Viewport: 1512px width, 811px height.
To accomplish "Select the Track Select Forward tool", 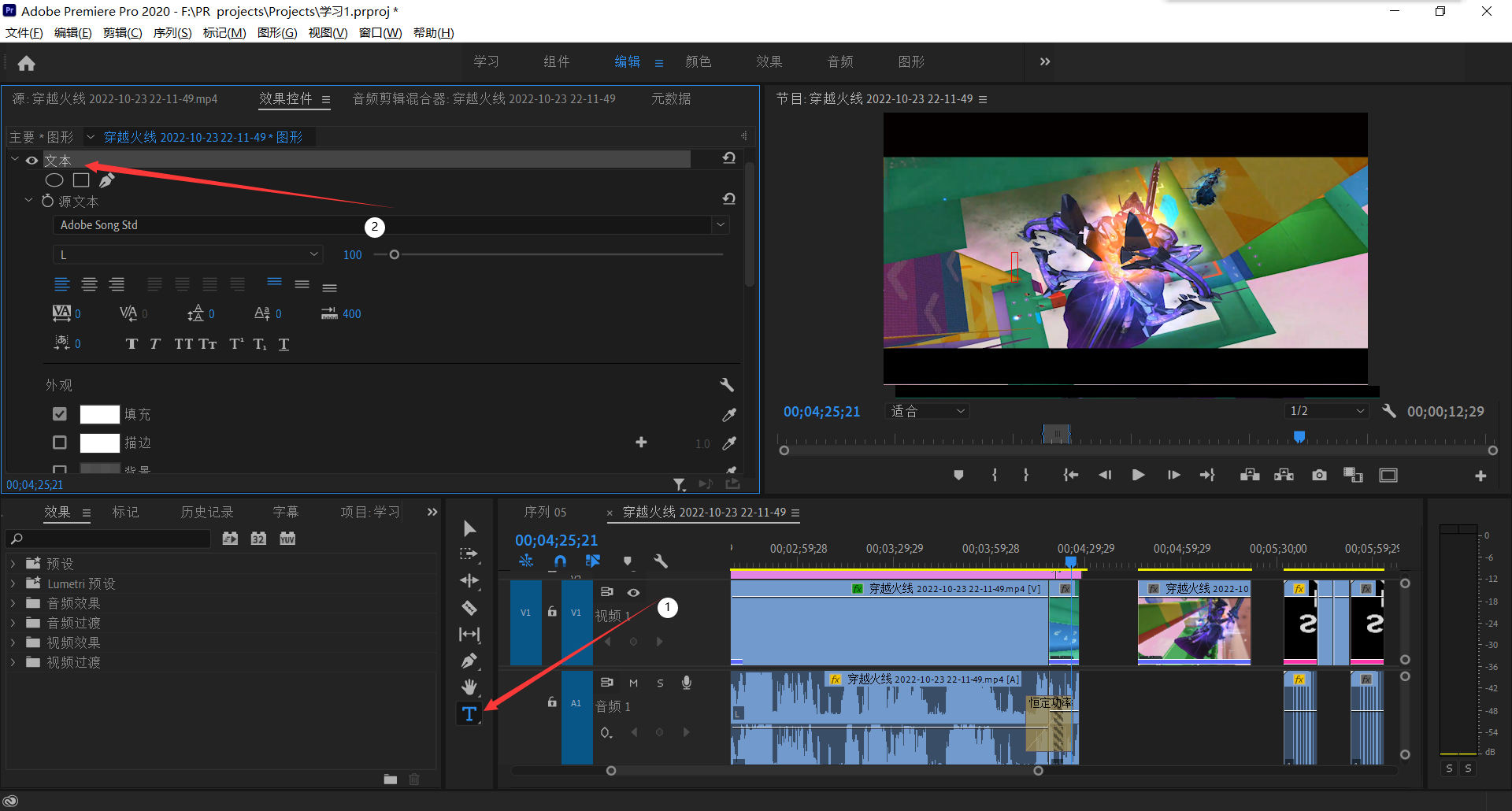I will [469, 554].
